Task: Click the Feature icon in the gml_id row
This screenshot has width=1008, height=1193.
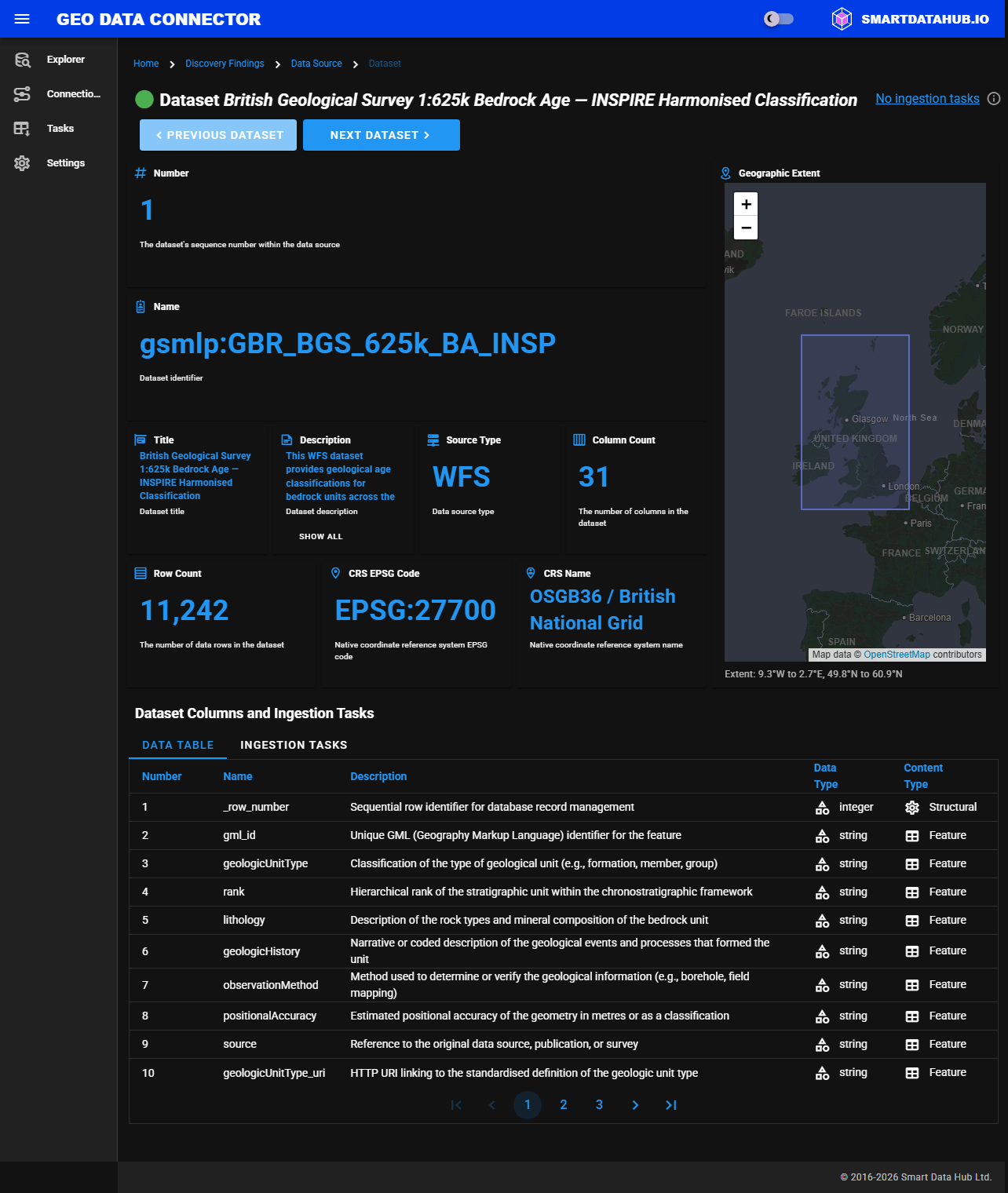Action: pos(912,836)
